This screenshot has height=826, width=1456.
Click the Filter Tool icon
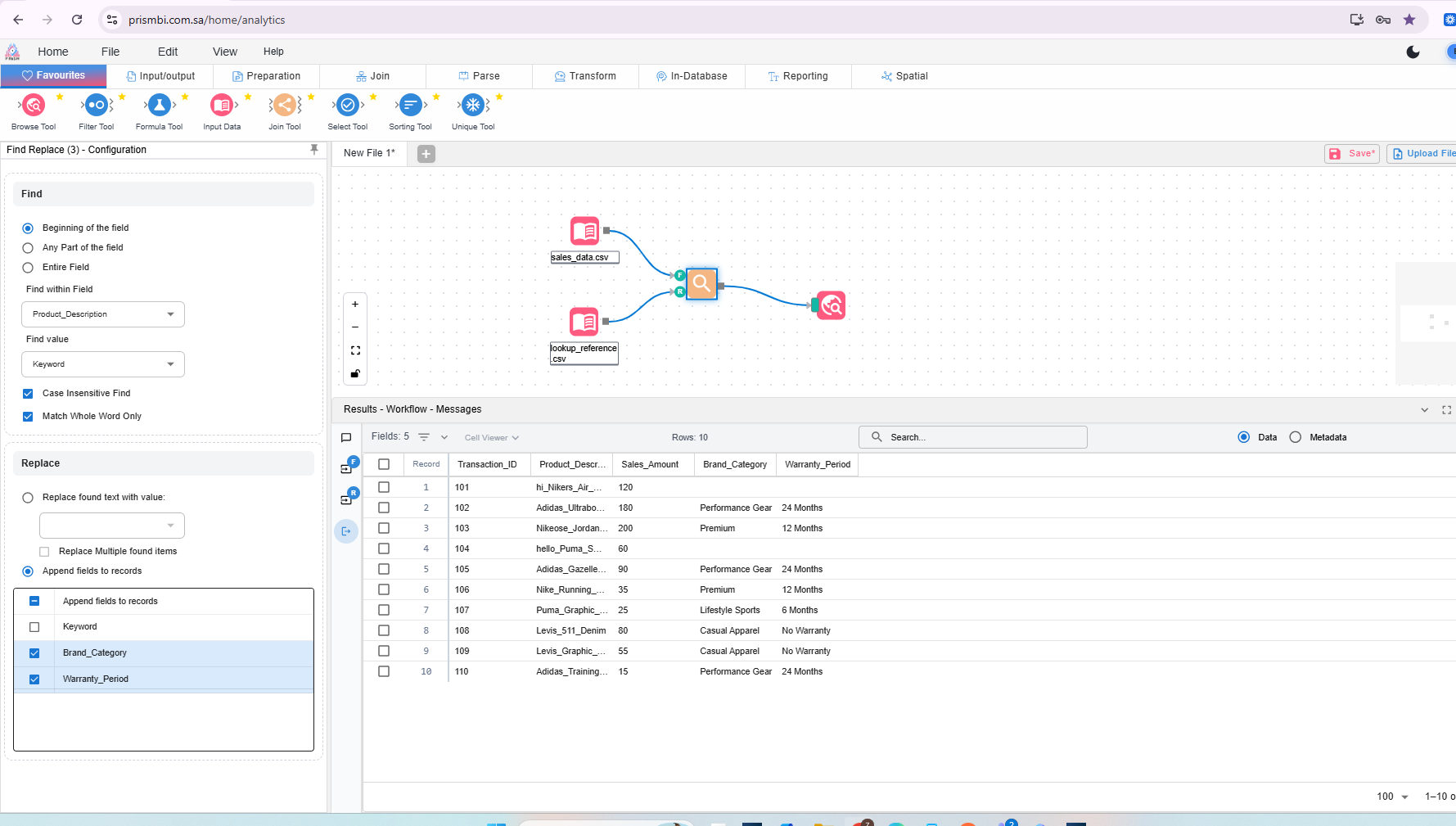pyautogui.click(x=97, y=106)
